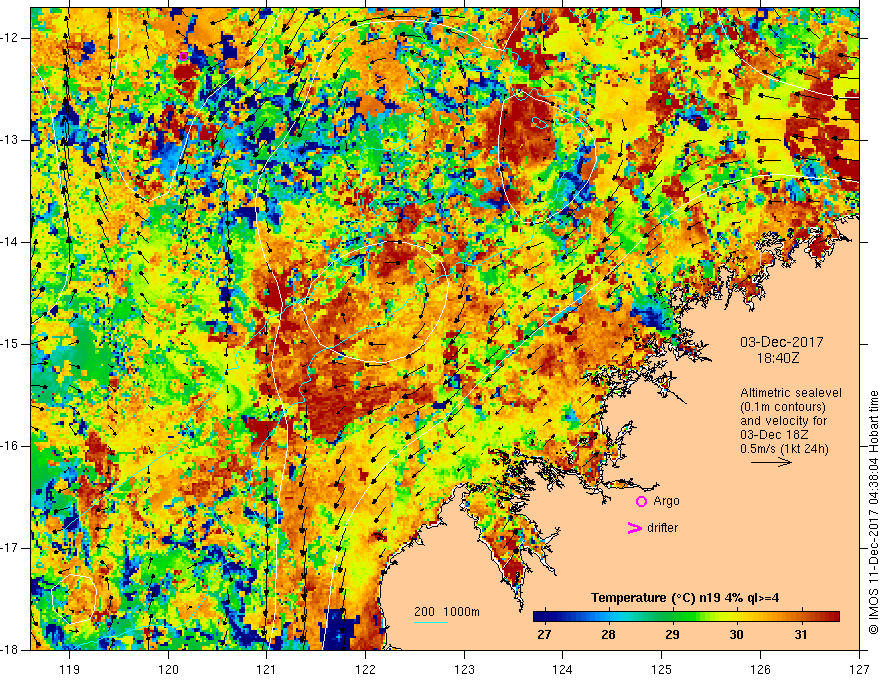Screen dimensions: 880x680
Task: Click the '(0.1m contours)' text
Action: 783,407
